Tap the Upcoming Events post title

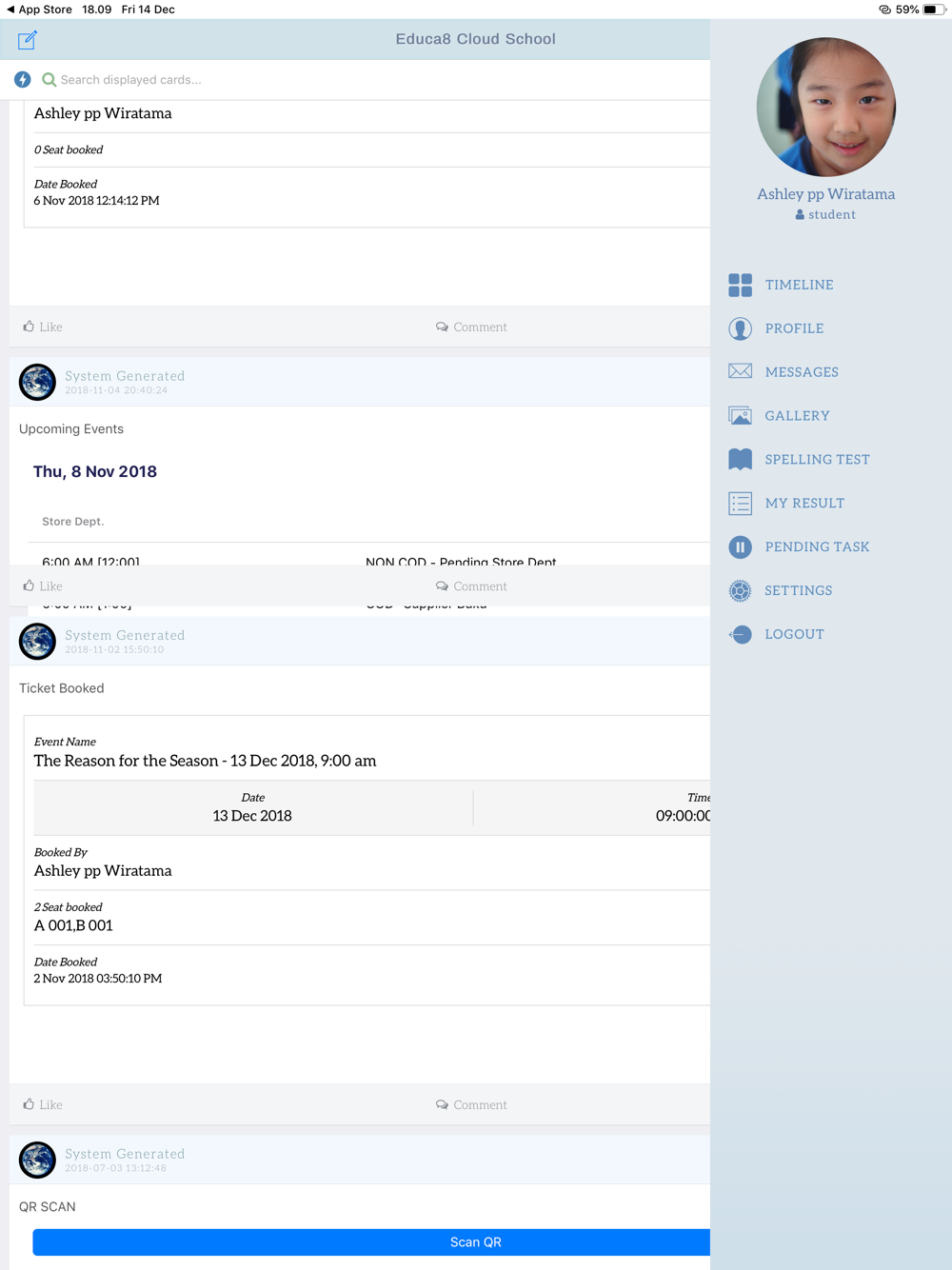(71, 429)
